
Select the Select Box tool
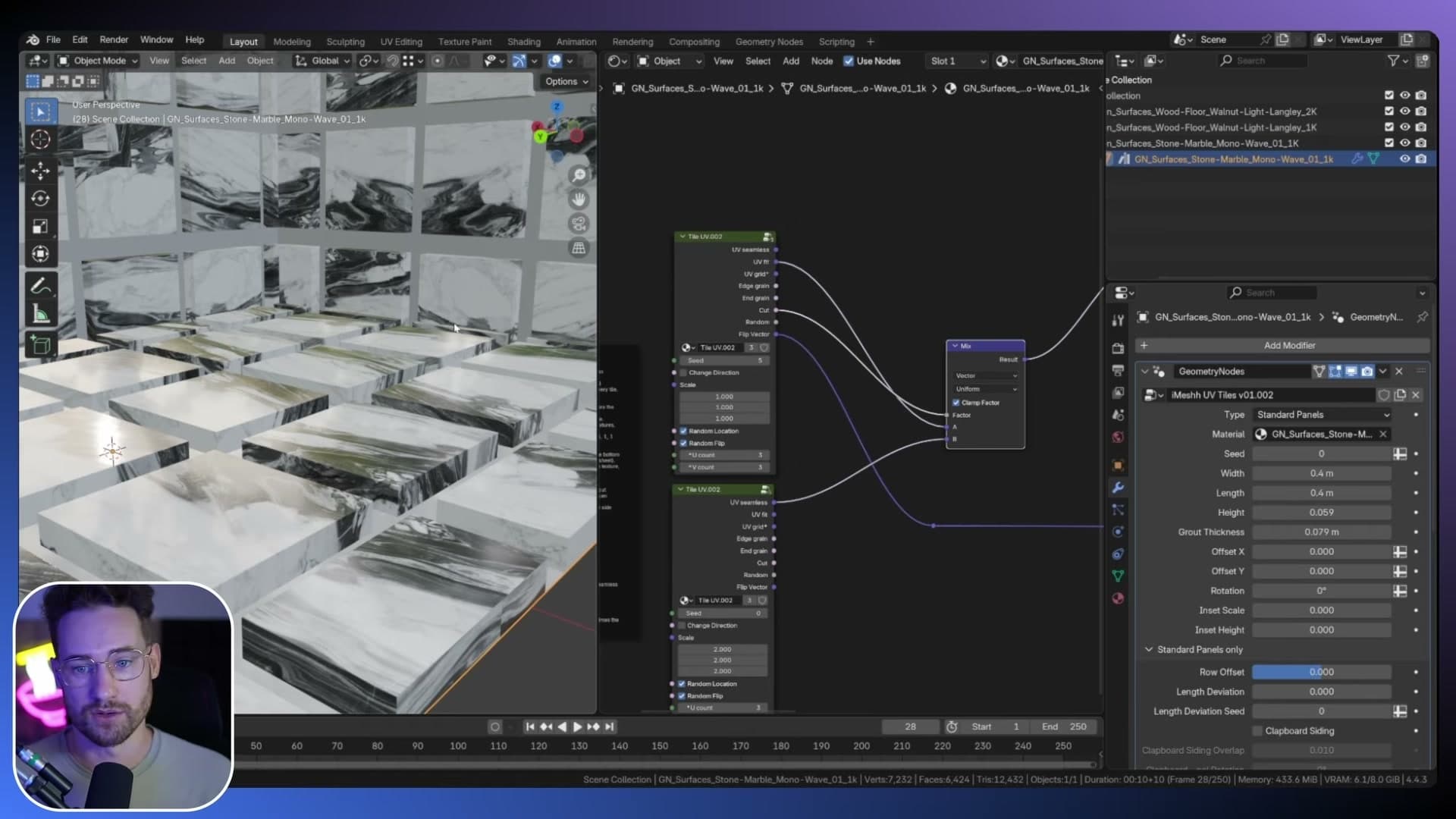[x=40, y=112]
